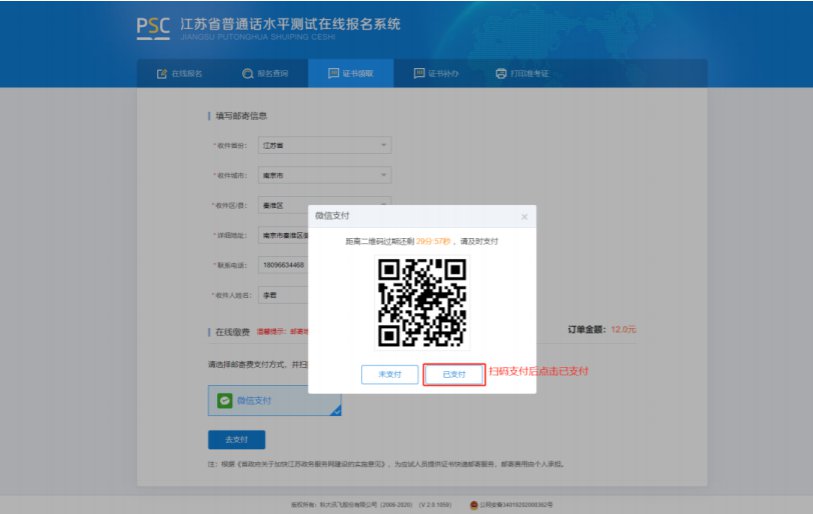Select the 微信支付 payment method option
813x514 pixels.
[274, 400]
